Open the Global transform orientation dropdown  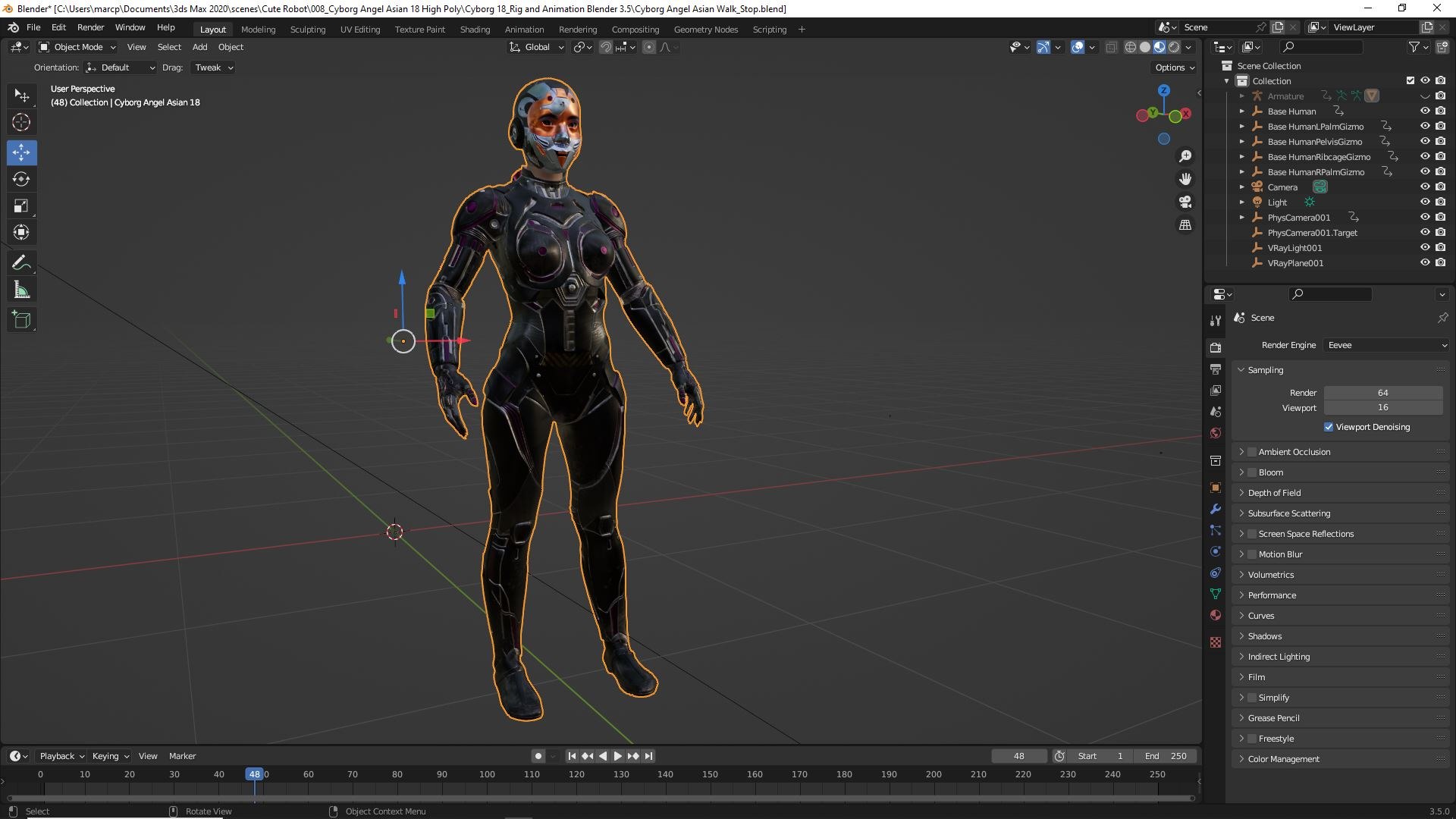(536, 47)
